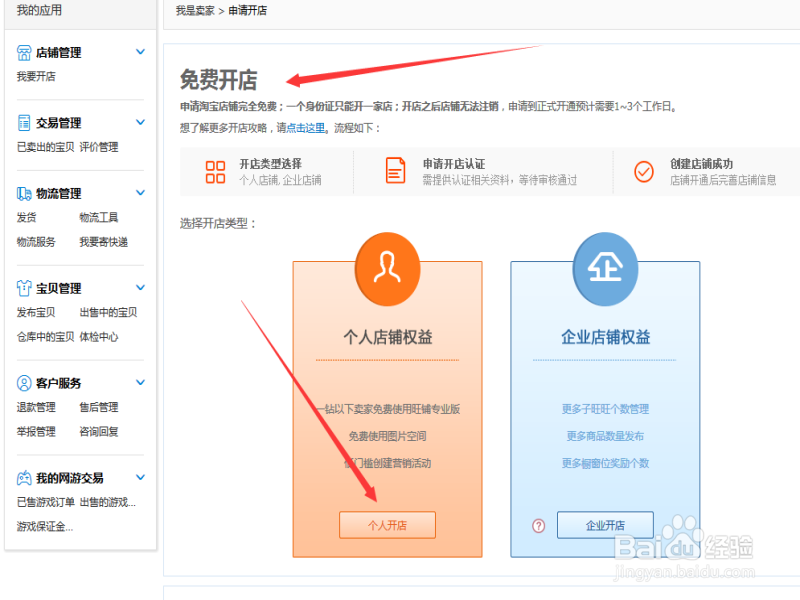
Task: Click the 宝贝管理 shirt icon
Action: tap(24, 288)
